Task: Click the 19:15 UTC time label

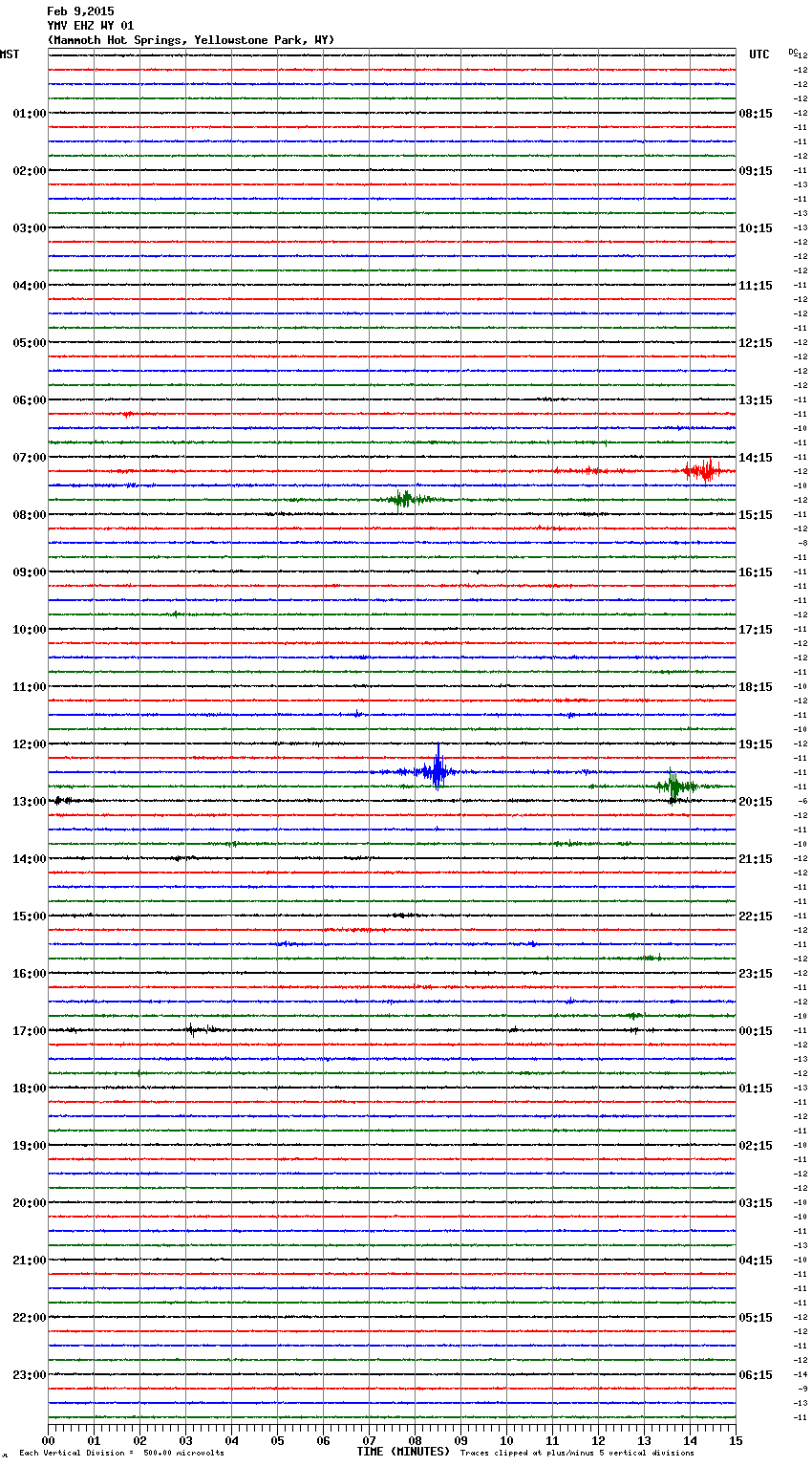Action: [756, 744]
